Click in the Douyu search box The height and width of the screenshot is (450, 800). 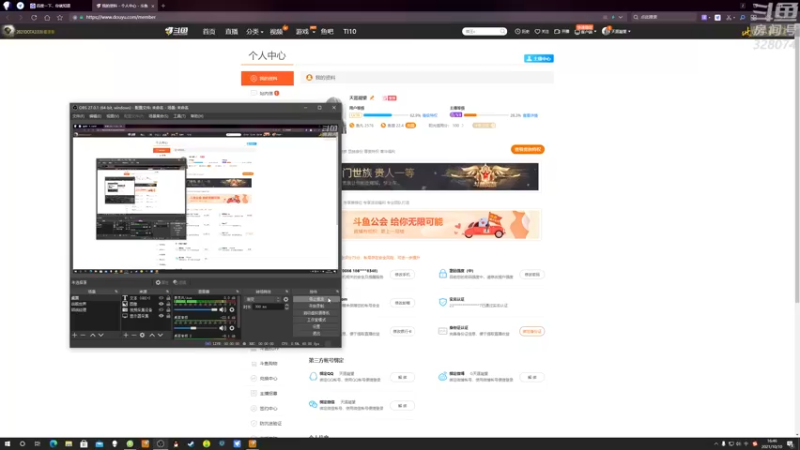click(484, 32)
